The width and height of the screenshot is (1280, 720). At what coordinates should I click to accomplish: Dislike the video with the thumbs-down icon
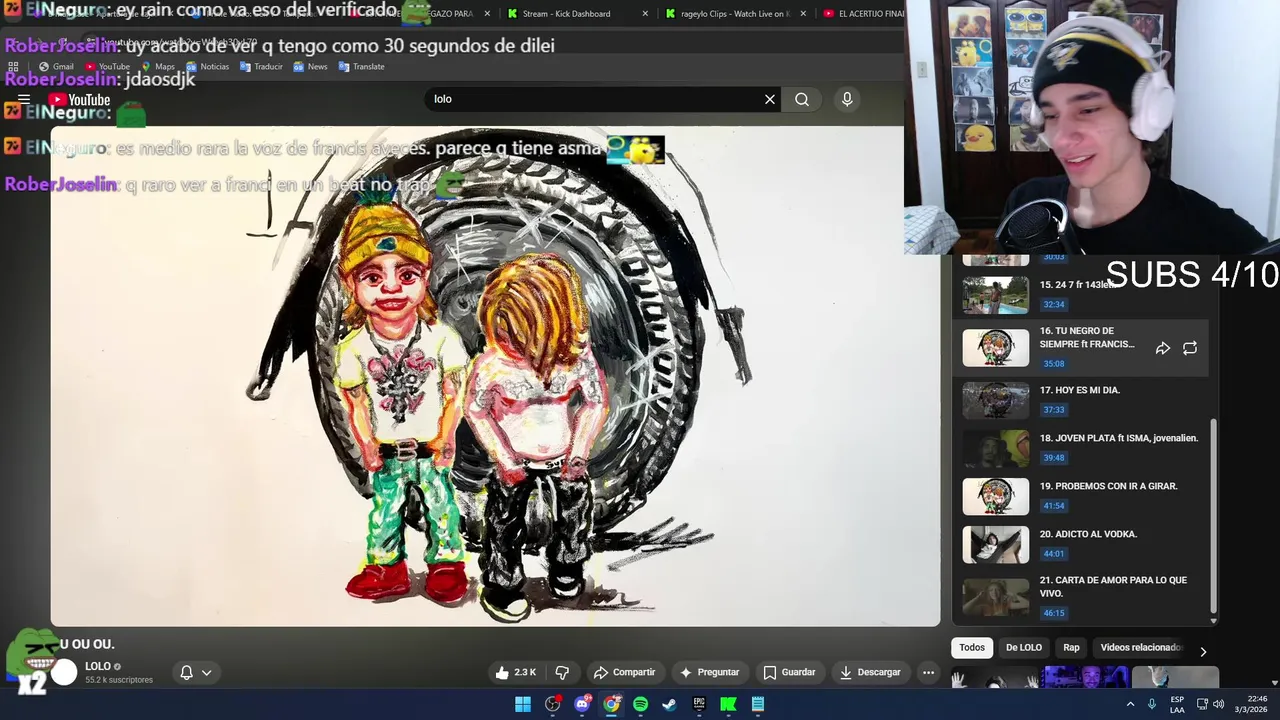point(562,672)
